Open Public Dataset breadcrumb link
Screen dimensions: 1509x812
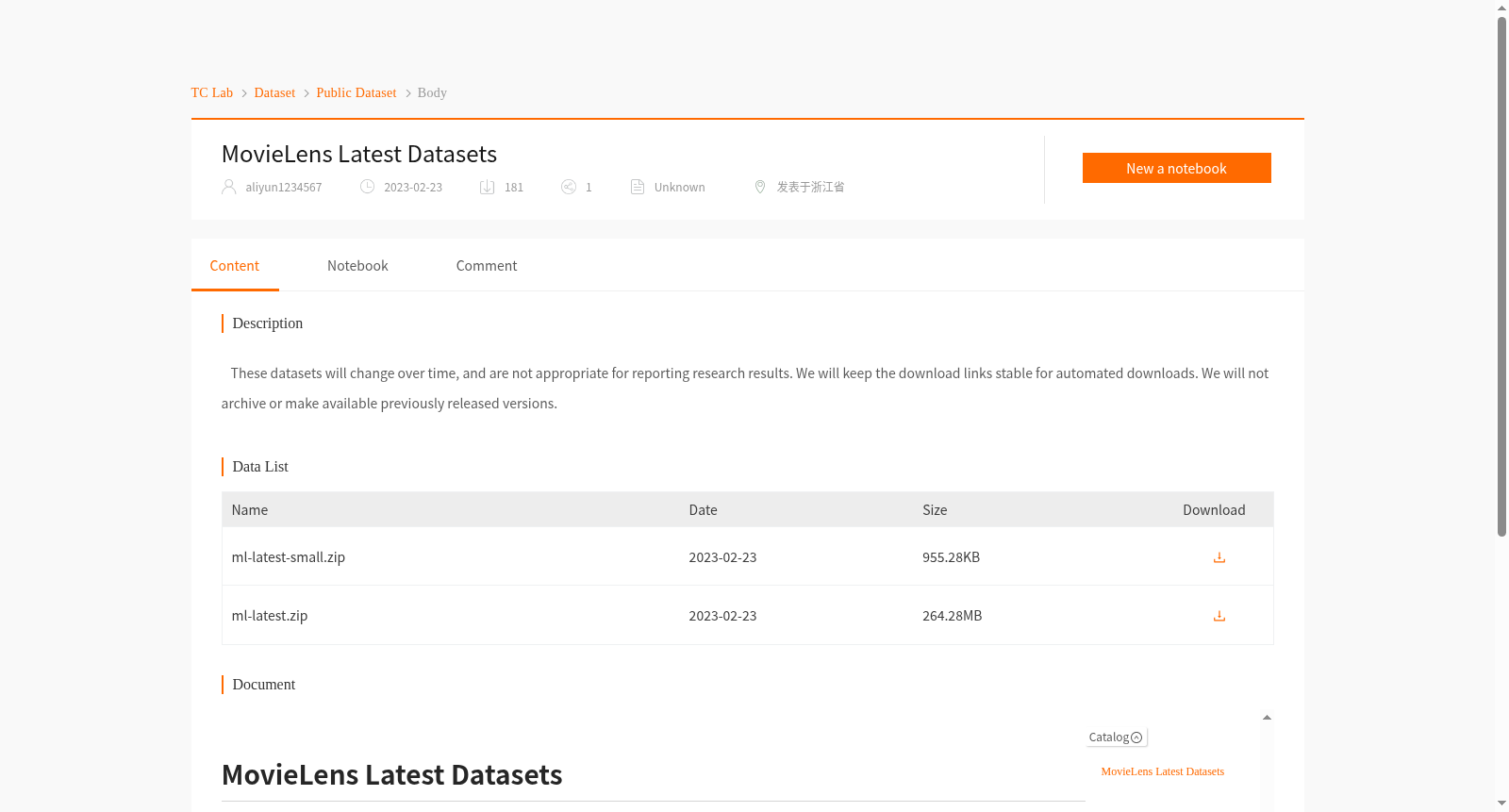point(357,92)
